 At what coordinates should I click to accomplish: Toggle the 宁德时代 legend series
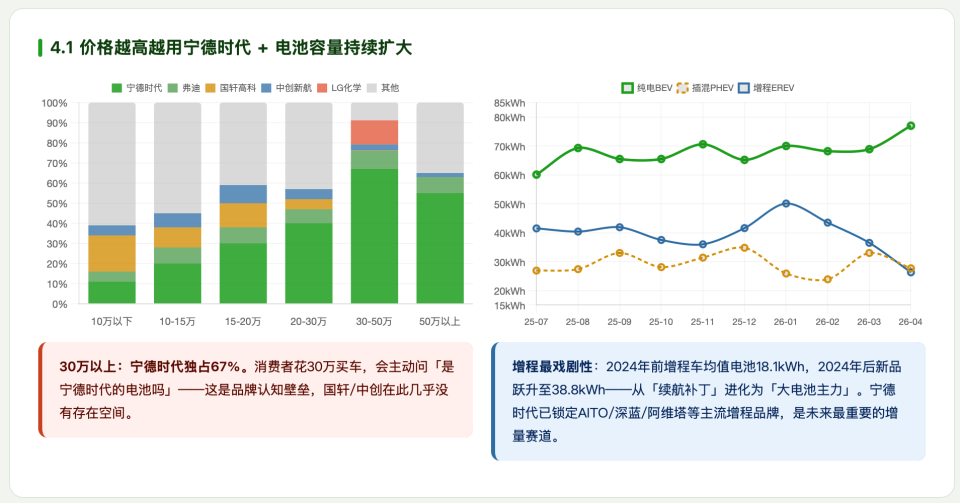pyautogui.click(x=137, y=88)
